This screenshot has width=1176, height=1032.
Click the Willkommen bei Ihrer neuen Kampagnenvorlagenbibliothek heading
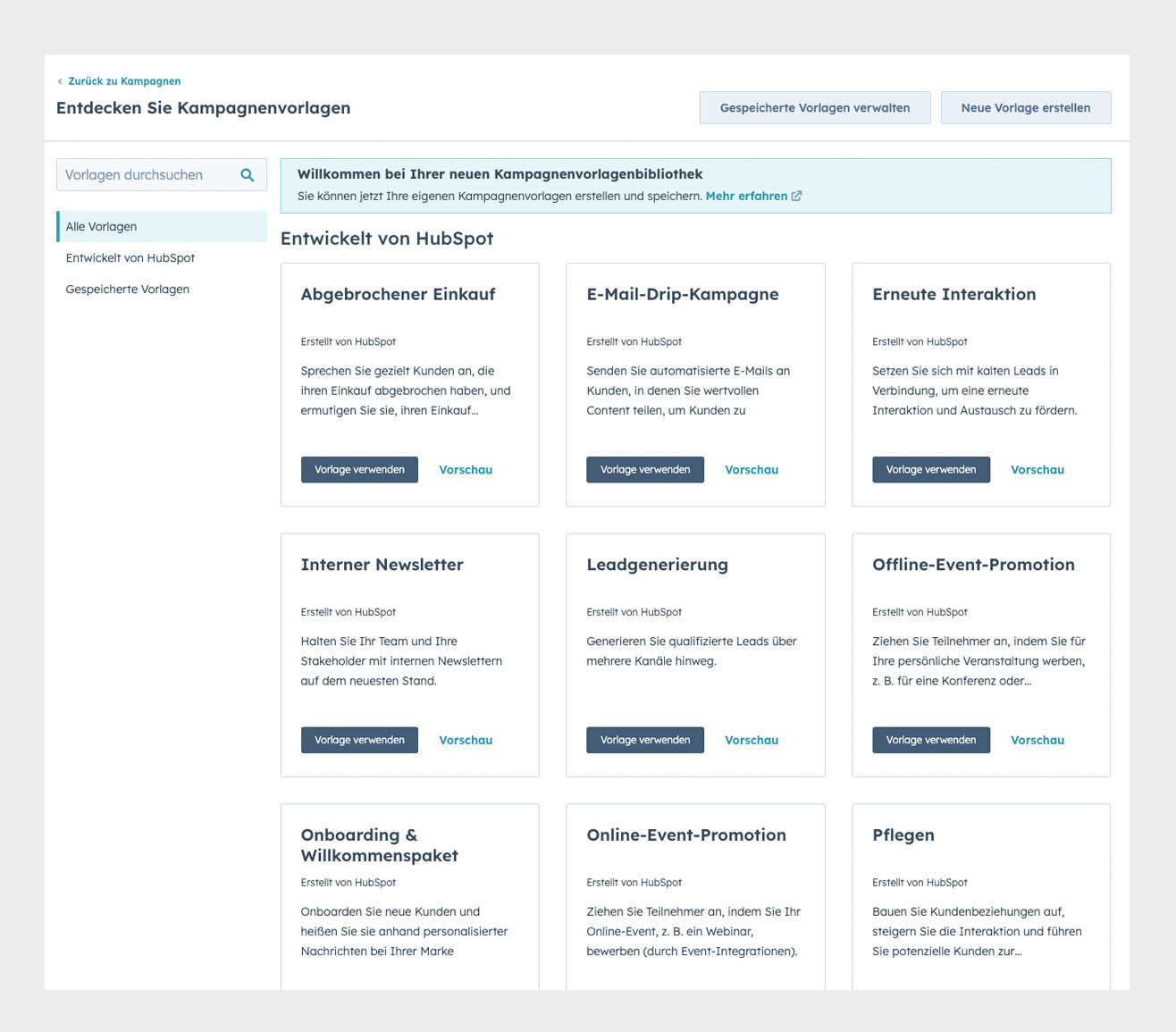(x=500, y=174)
